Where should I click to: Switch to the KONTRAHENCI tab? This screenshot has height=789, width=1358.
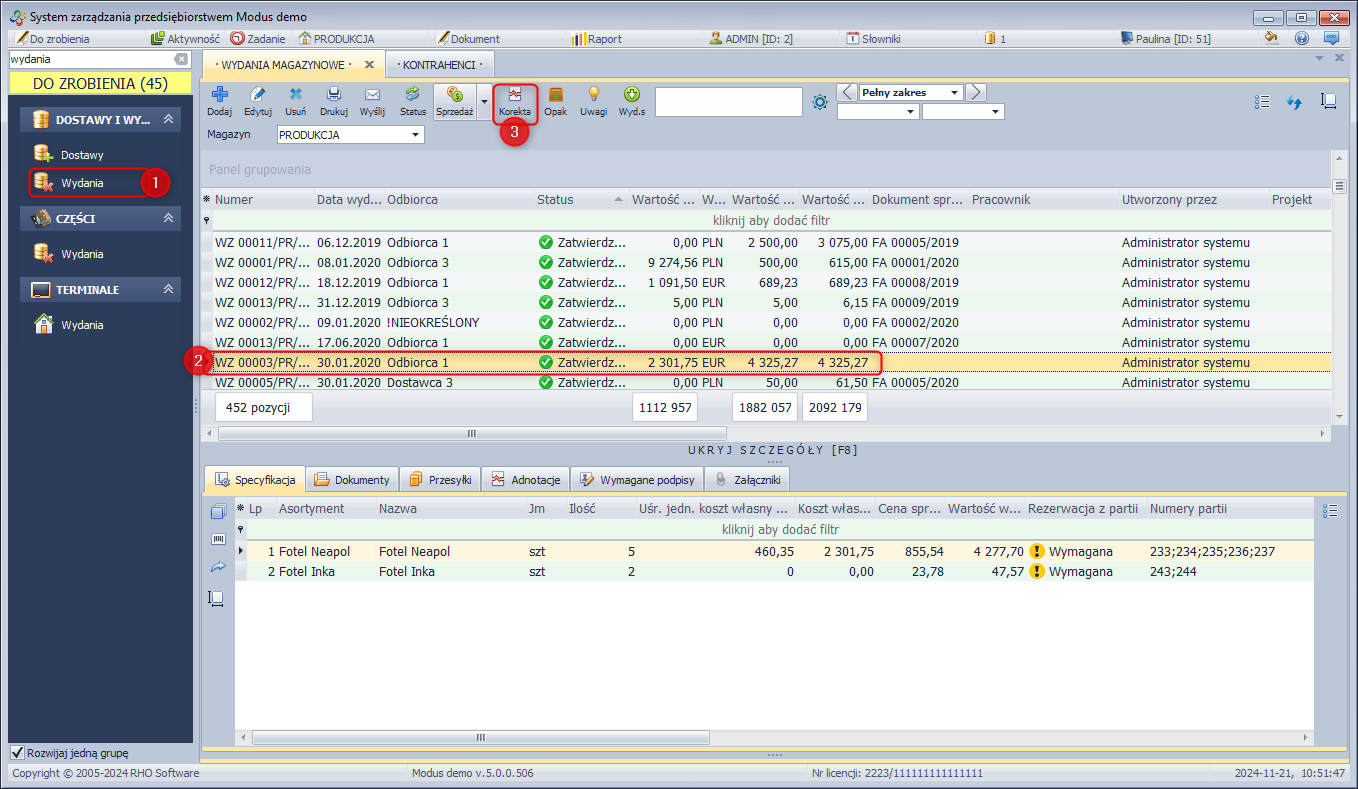(x=439, y=65)
